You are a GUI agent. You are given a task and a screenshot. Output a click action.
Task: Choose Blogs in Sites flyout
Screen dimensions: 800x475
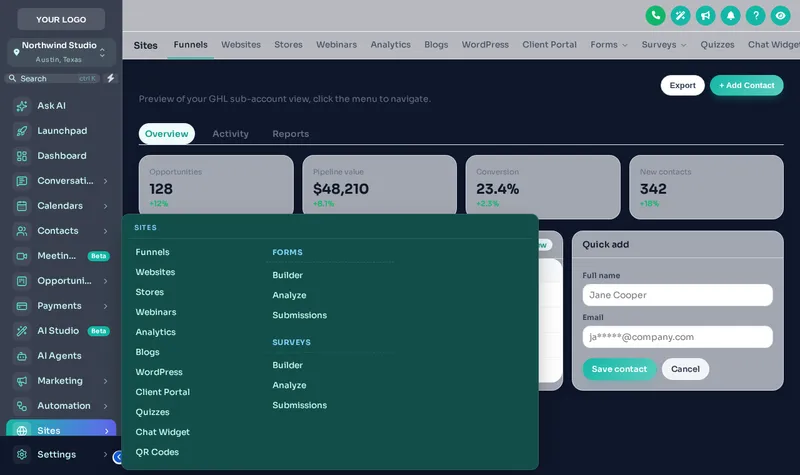coord(147,352)
